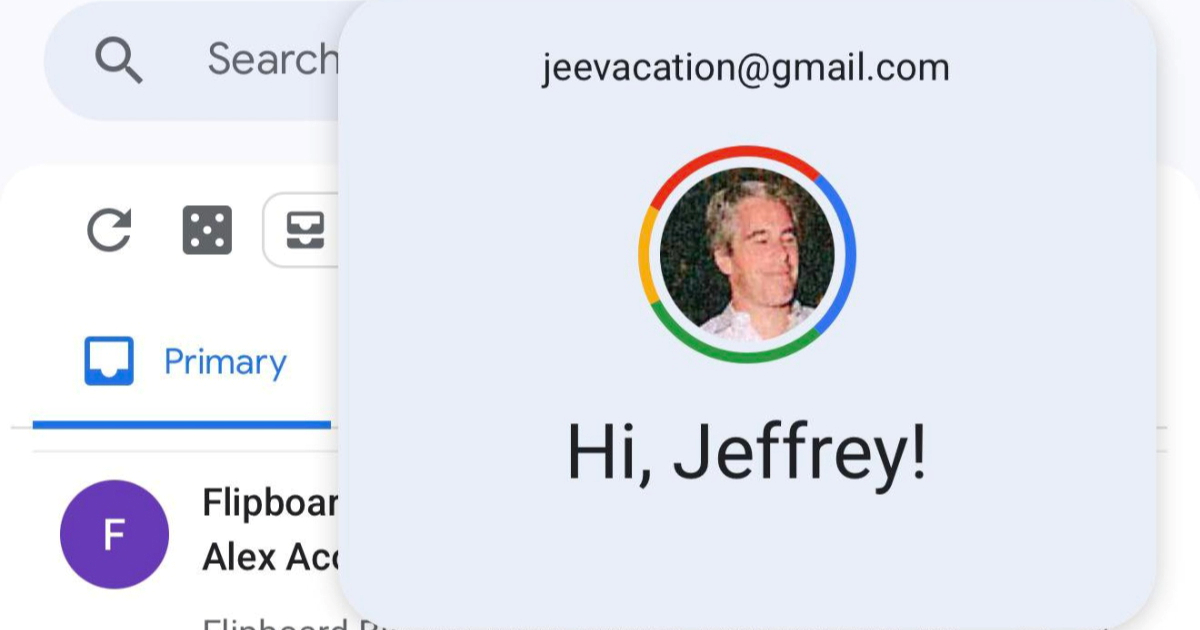Click the jeevacation@gmail.com account address
Image resolution: width=1200 pixels, height=630 pixels.
pos(746,68)
